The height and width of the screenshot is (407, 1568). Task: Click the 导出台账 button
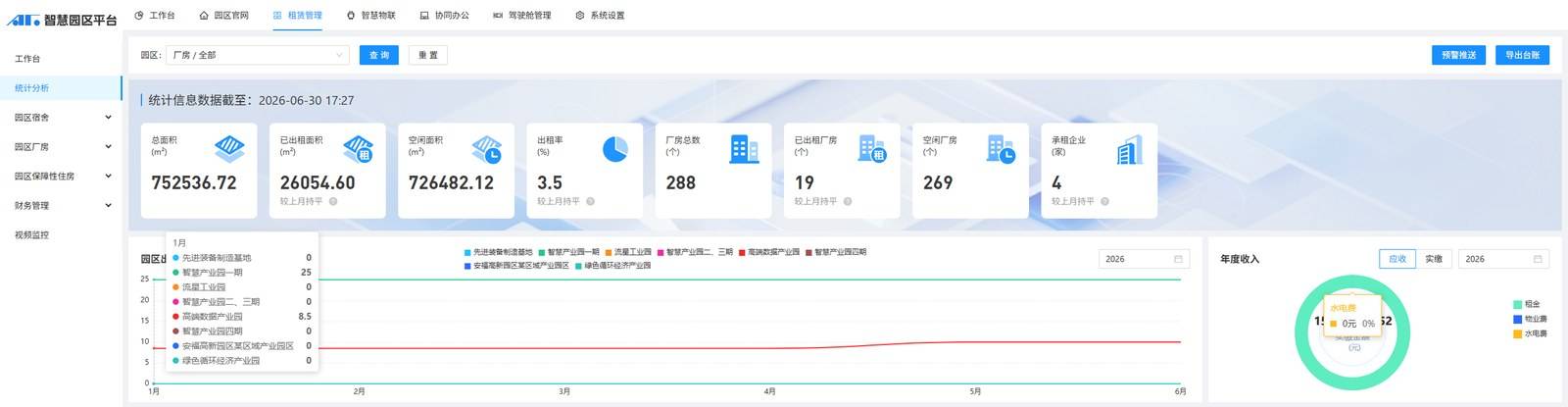tap(1522, 55)
